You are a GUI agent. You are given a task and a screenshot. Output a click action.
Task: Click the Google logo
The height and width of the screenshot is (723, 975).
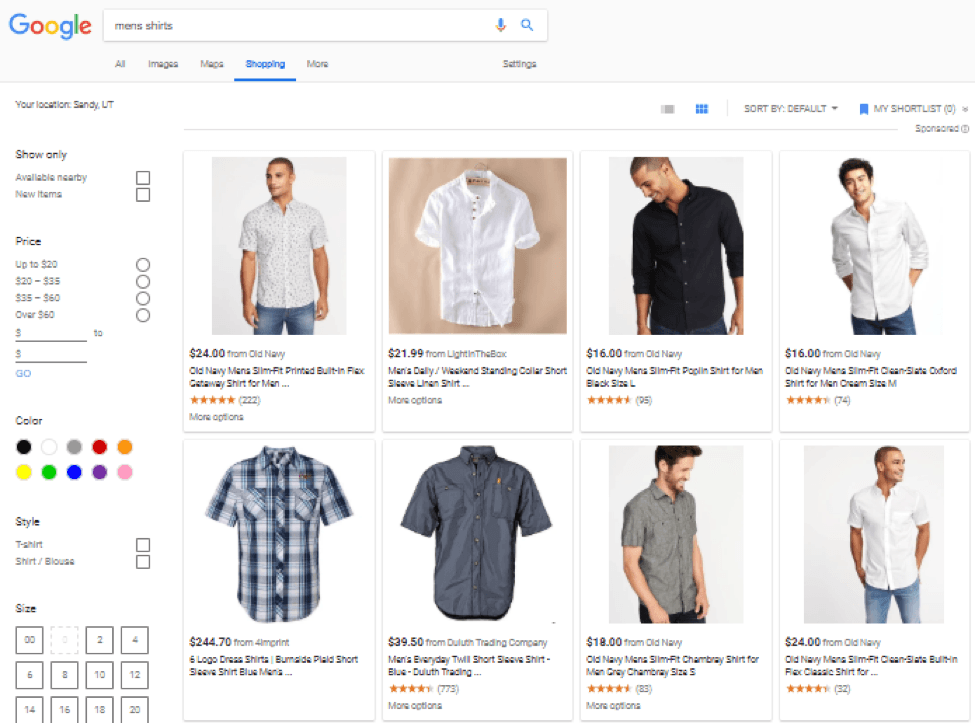(x=50, y=27)
